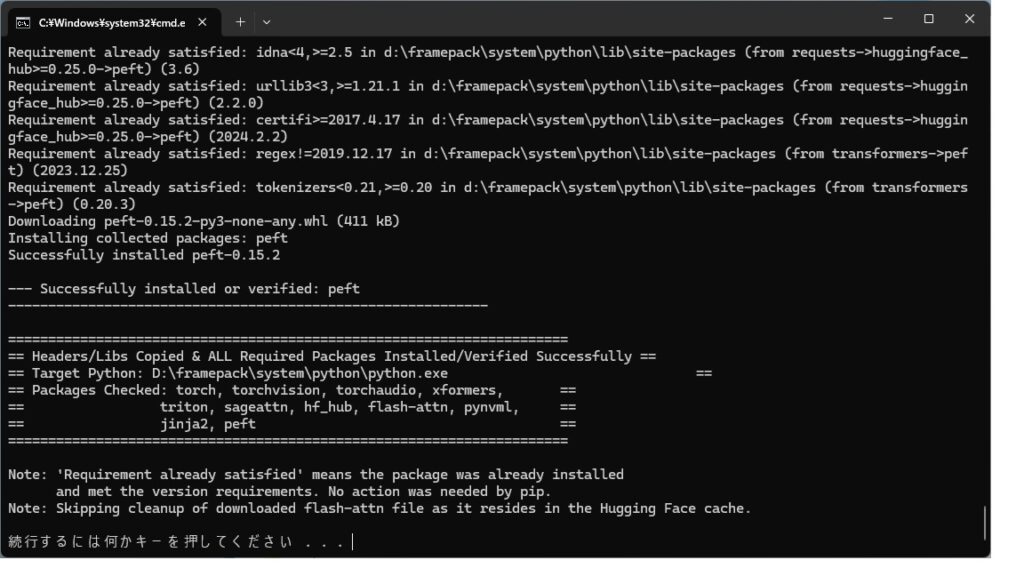Maximize the terminal window

click(929, 19)
